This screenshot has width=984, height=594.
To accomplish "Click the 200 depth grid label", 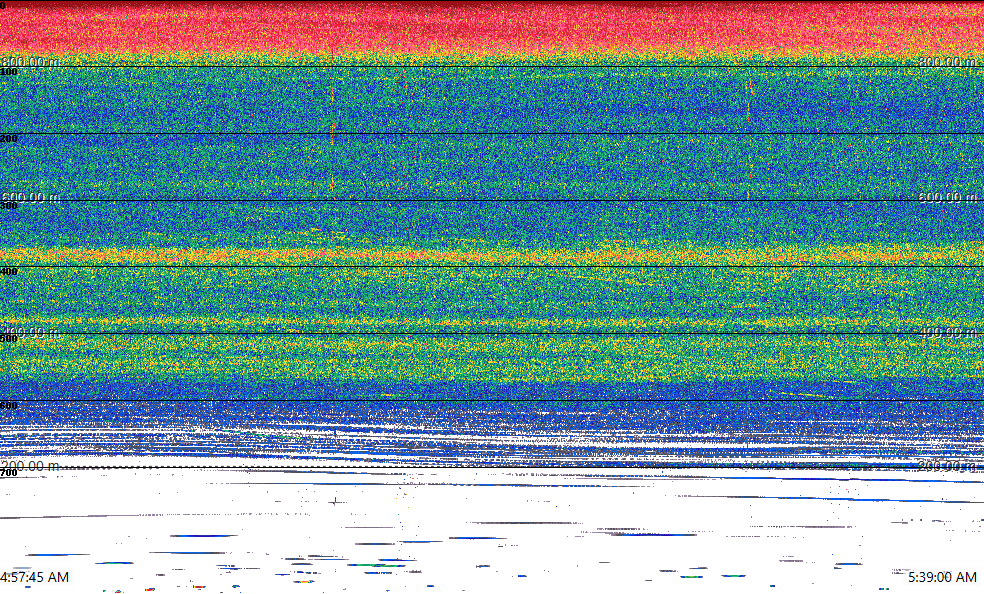I will [9, 139].
